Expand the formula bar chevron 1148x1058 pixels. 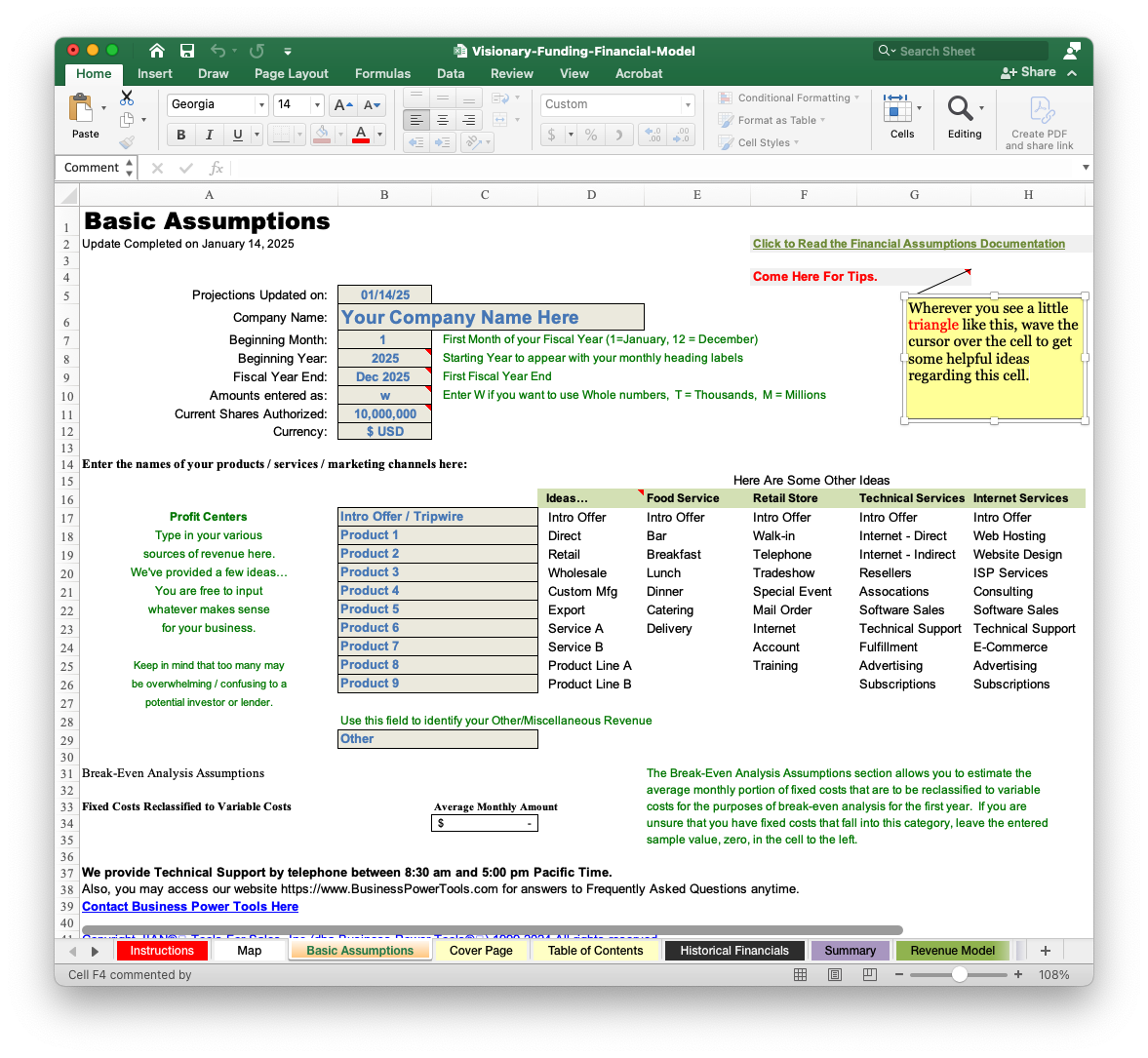tap(1085, 168)
